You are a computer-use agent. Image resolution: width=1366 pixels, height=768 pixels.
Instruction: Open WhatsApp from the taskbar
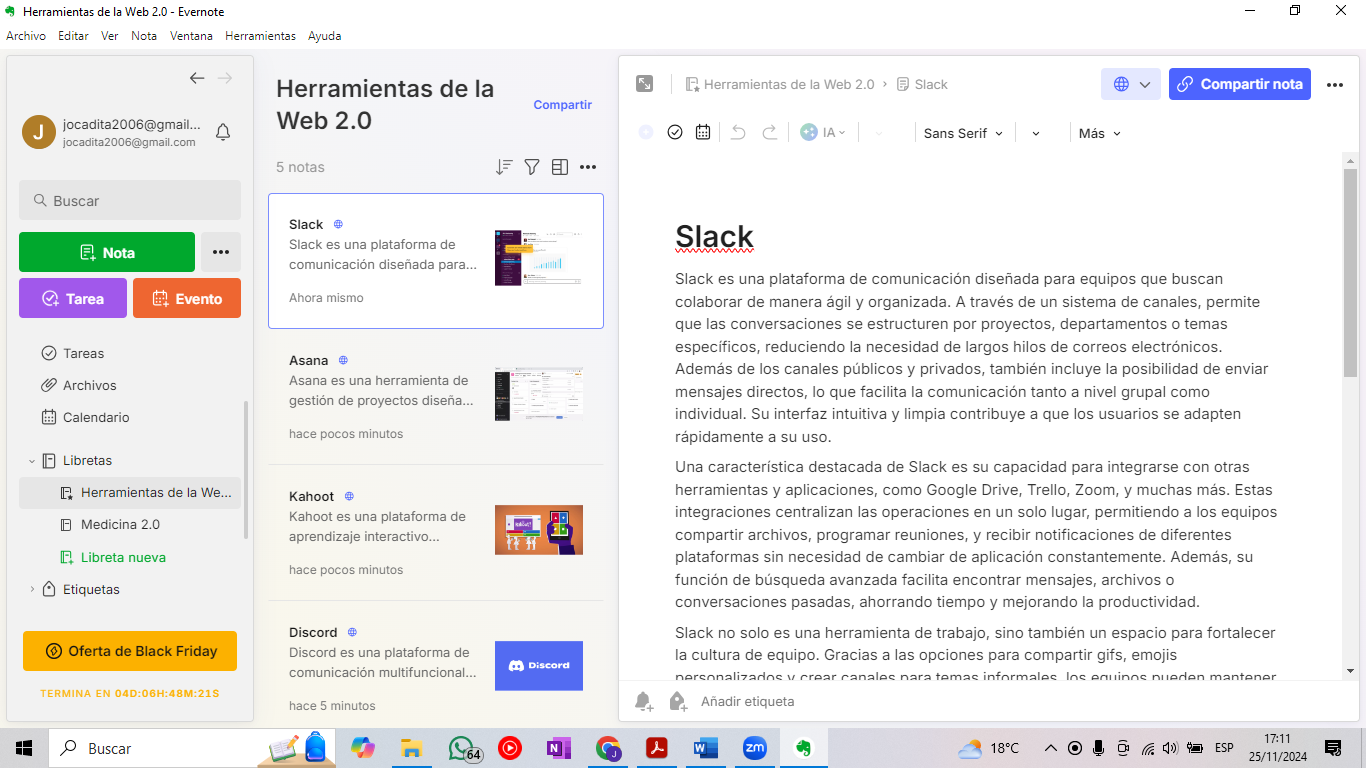461,748
